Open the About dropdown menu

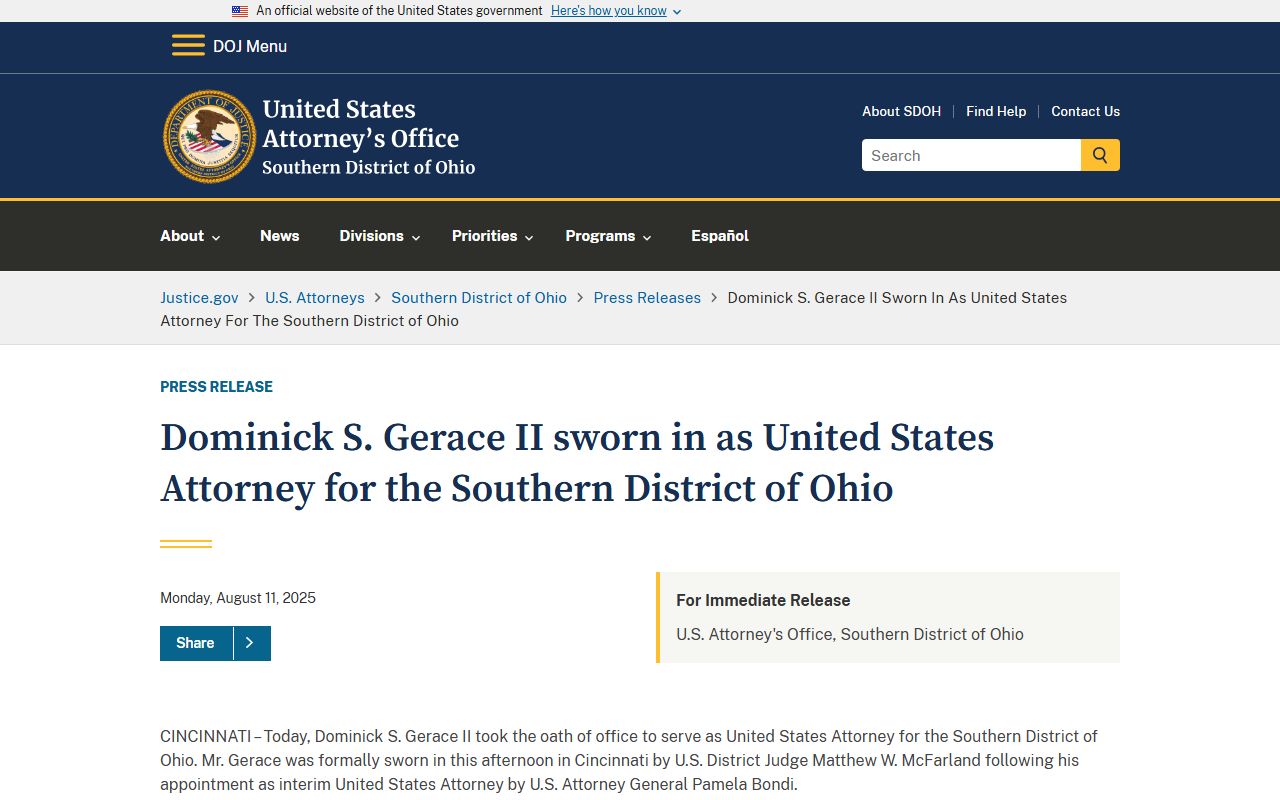click(190, 236)
